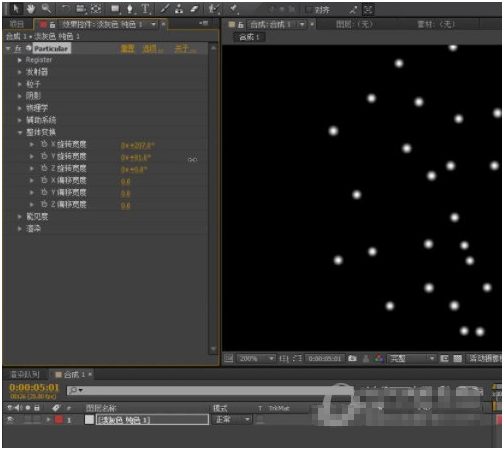Switch to the 素材 (无) tab
This screenshot has height=450, width=504.
[436, 24]
